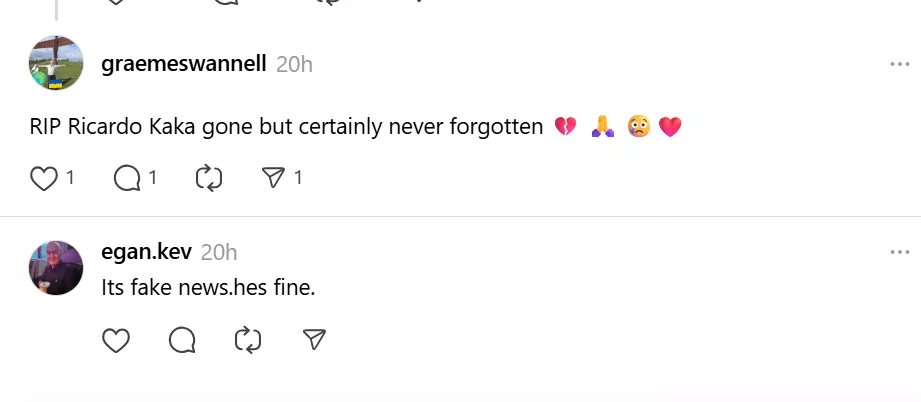Screen dimensions: 921x402
Task: Open the 'Its fake news.hes fine.' reply text
Action: tap(208, 287)
